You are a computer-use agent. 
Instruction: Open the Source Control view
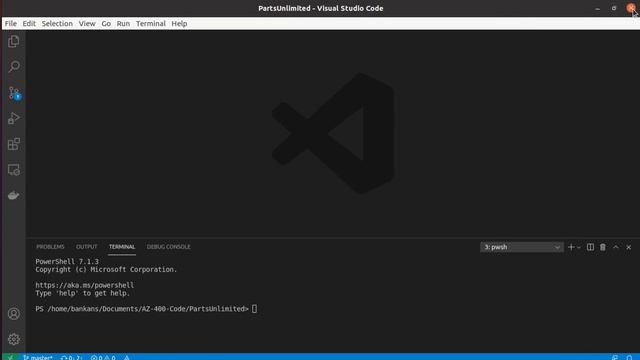14,93
